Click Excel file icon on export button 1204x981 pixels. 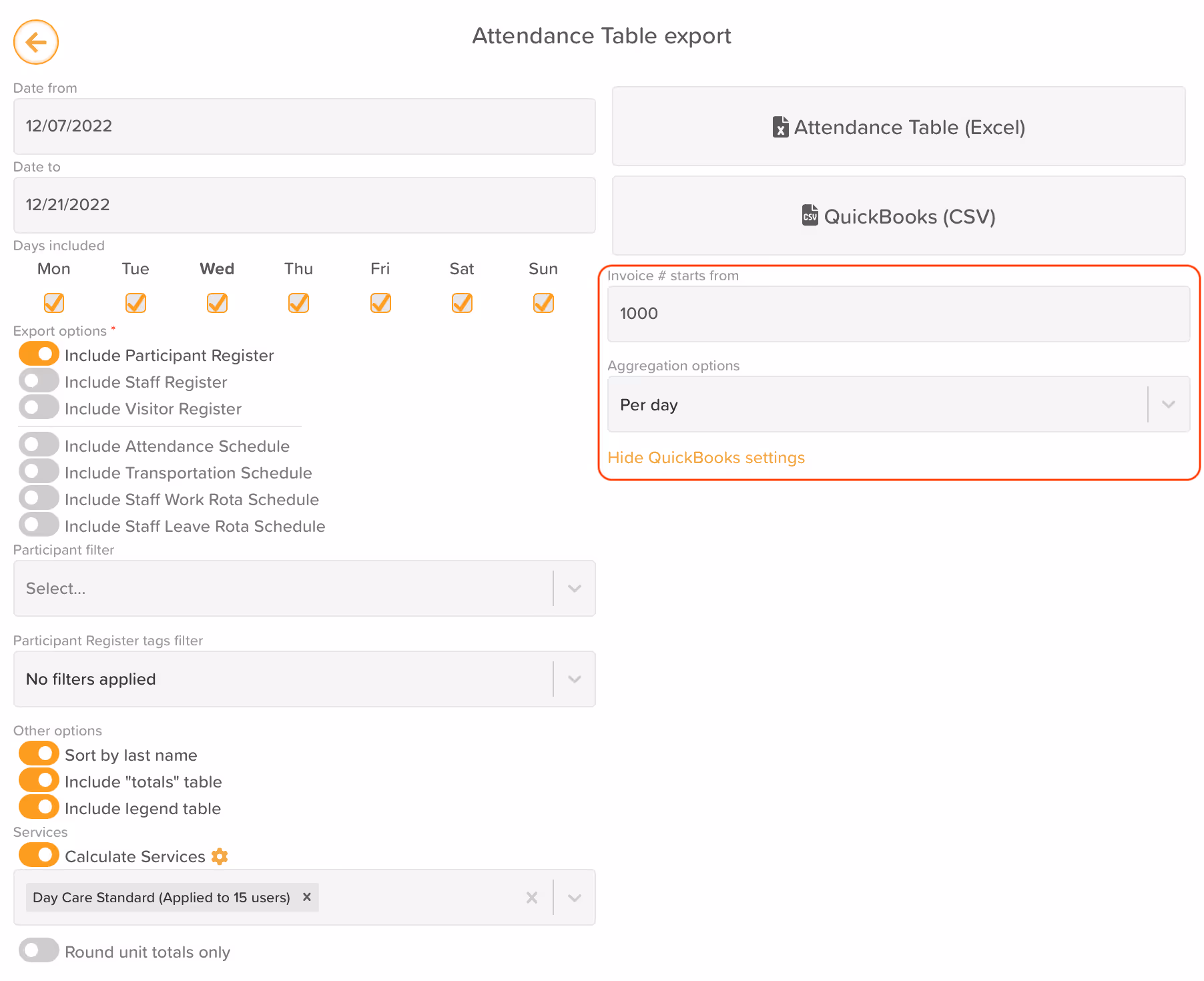coord(780,127)
